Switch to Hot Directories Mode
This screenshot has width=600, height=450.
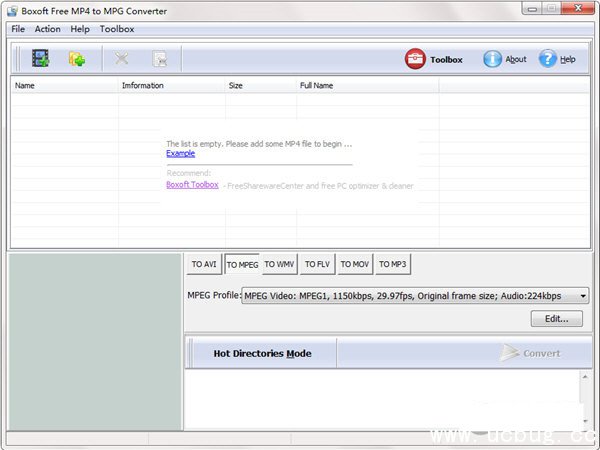click(262, 353)
